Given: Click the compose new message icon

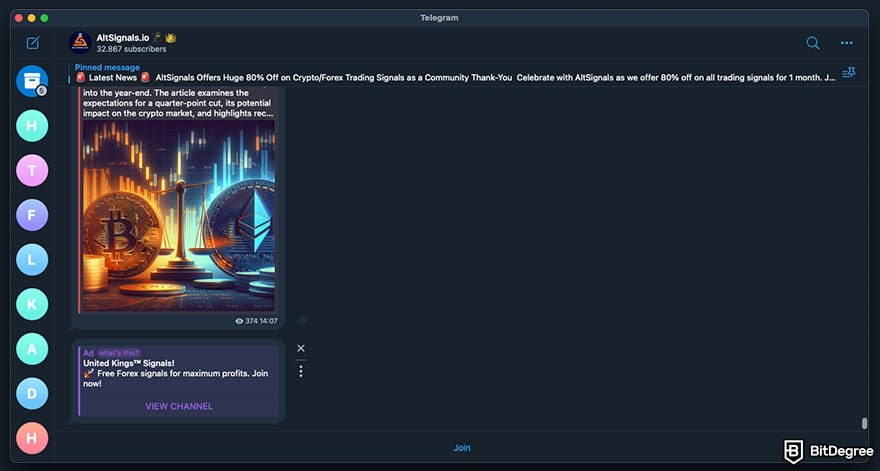Looking at the screenshot, I should pos(33,43).
